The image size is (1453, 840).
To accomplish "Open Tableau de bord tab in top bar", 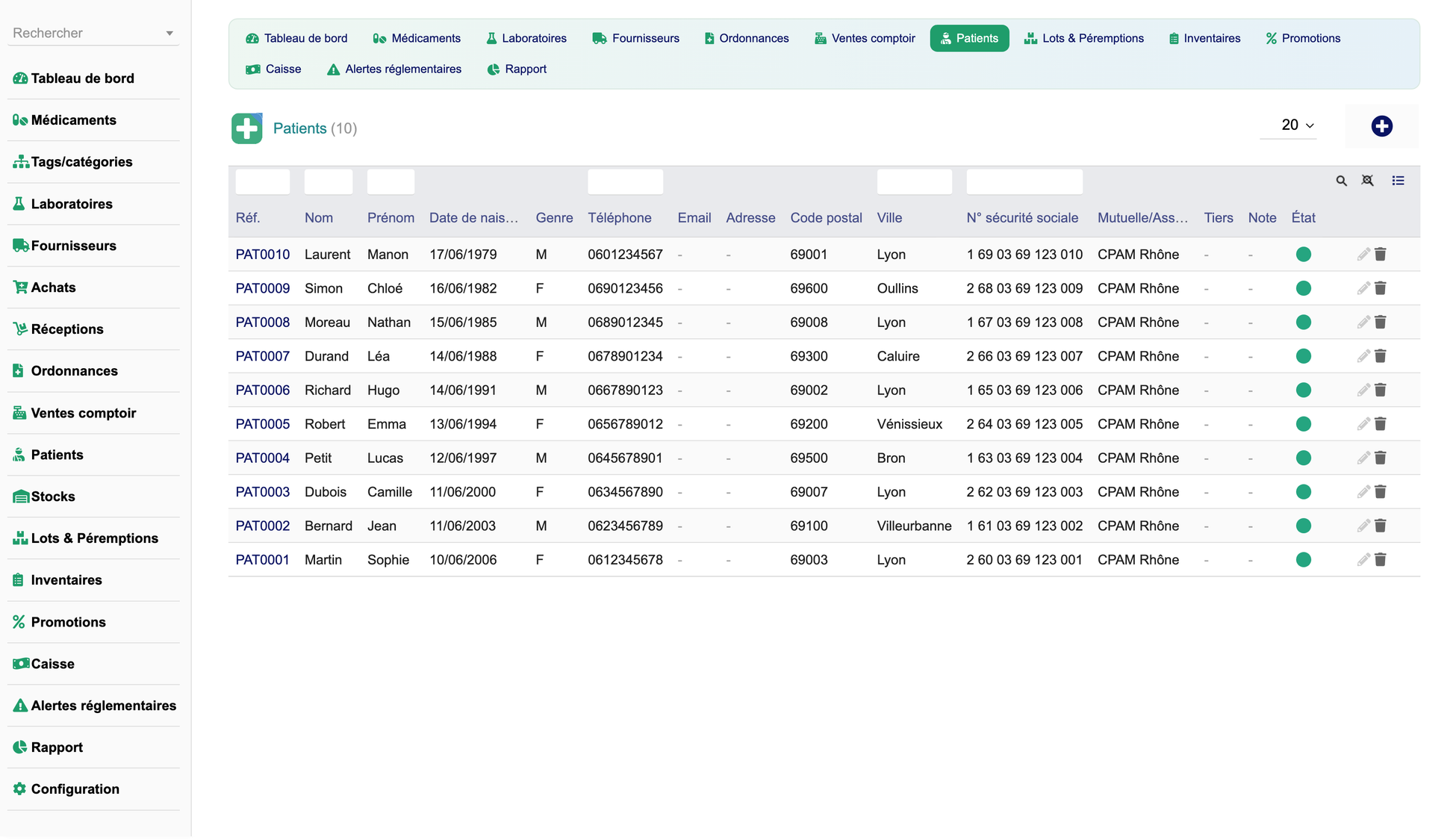I will [296, 39].
